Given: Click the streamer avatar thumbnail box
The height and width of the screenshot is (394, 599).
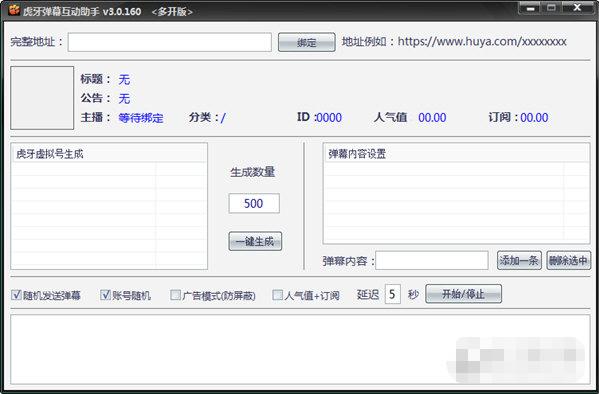Looking at the screenshot, I should (x=42, y=98).
